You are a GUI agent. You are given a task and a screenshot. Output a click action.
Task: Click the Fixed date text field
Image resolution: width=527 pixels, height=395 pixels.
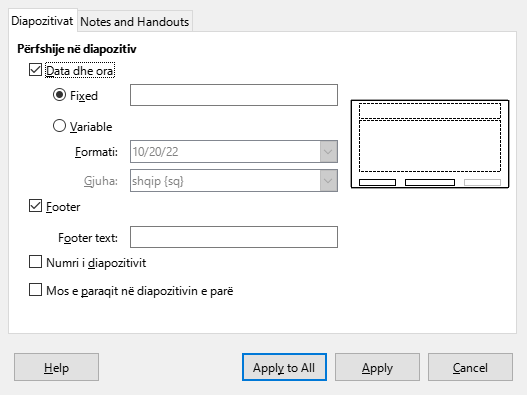coord(234,95)
